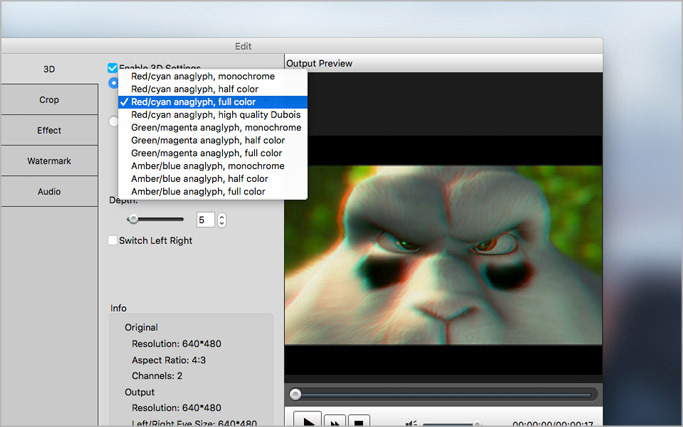Click the 3D preview video image
Screen dimensions: 683x427
pos(443,255)
